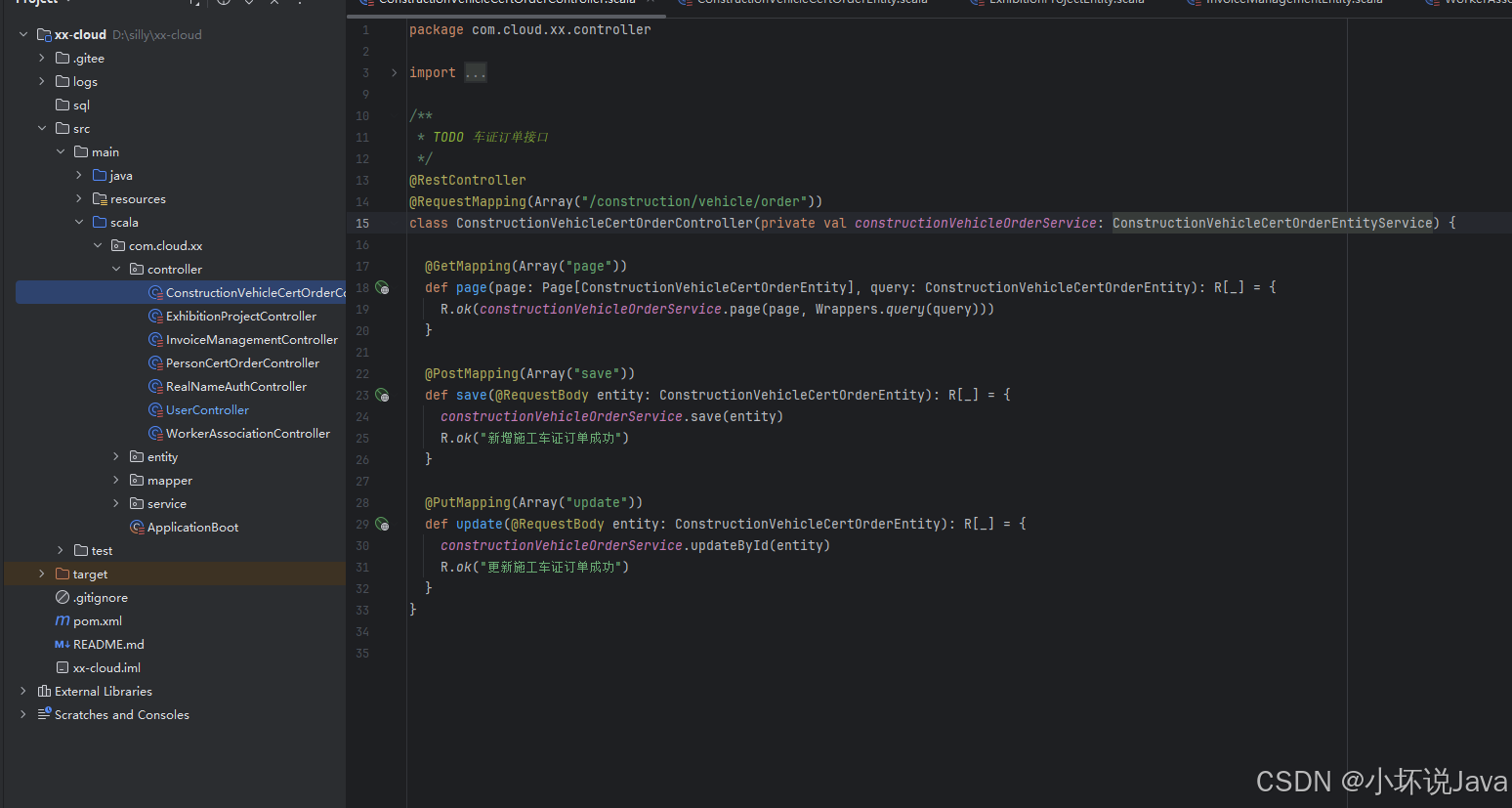Expand the folded import ellipsis
Image resolution: width=1512 pixels, height=808 pixels.
[476, 72]
